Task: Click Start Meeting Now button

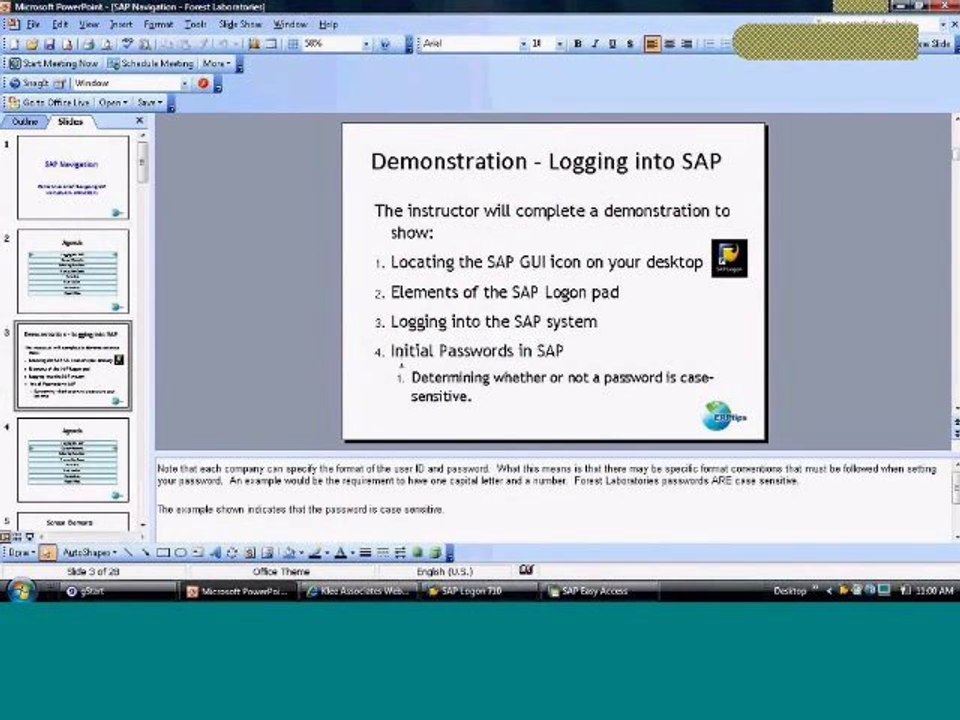Action: click(x=54, y=64)
